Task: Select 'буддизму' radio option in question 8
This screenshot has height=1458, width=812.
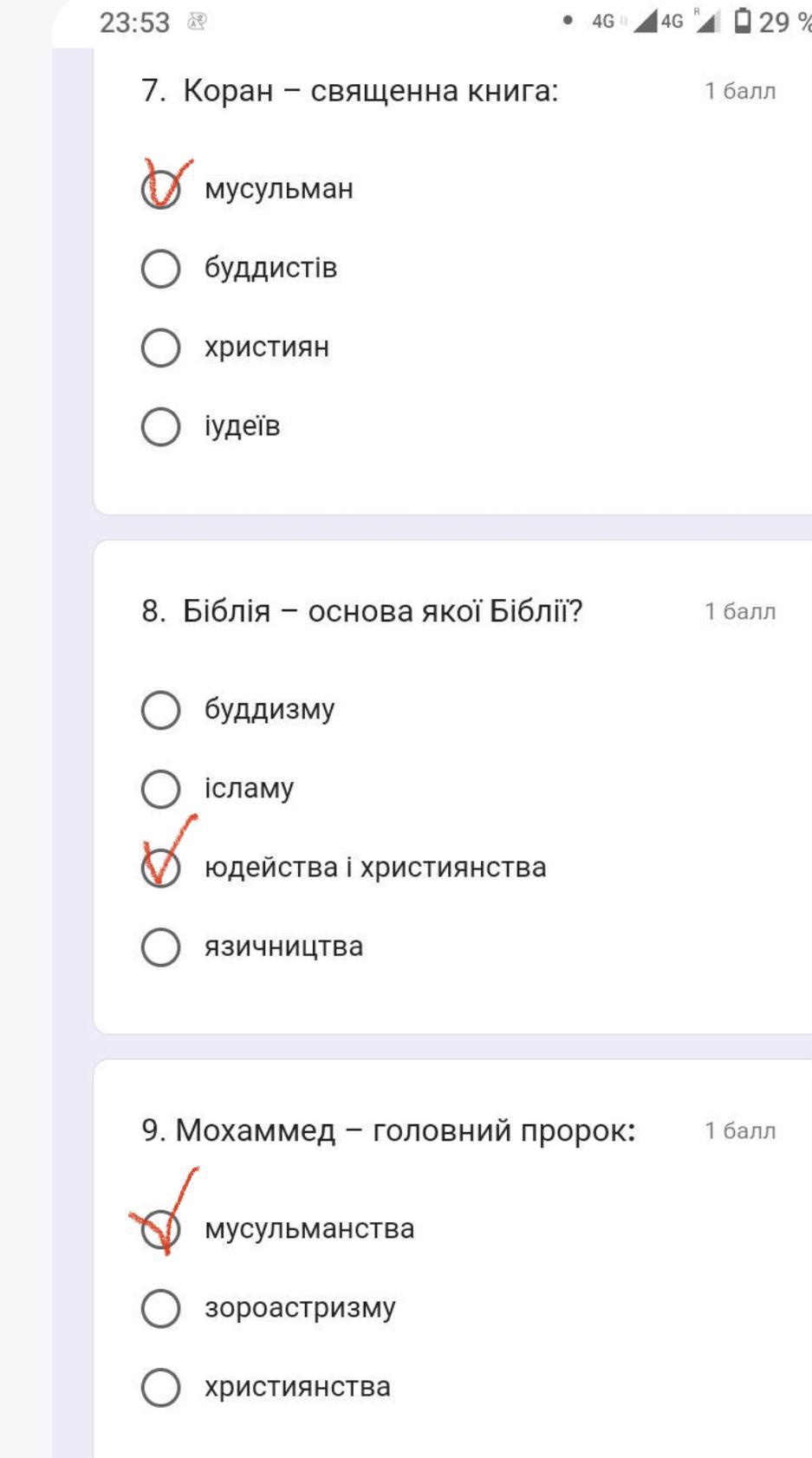Action: coord(161,710)
